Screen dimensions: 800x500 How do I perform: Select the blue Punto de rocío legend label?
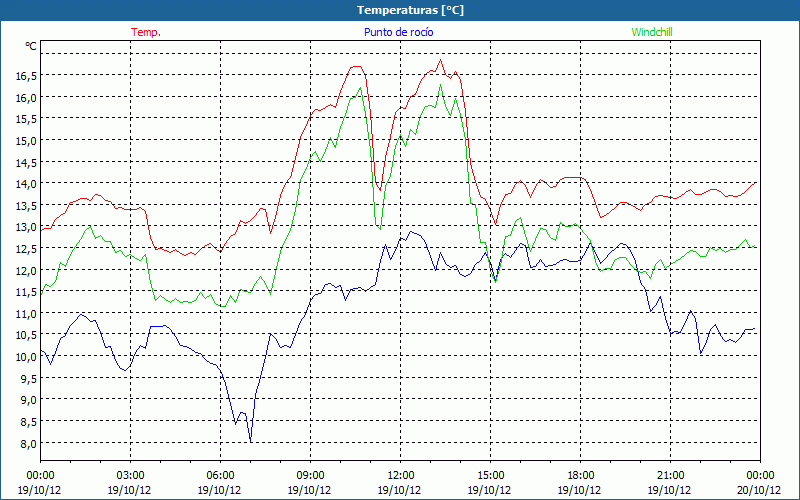pyautogui.click(x=398, y=32)
